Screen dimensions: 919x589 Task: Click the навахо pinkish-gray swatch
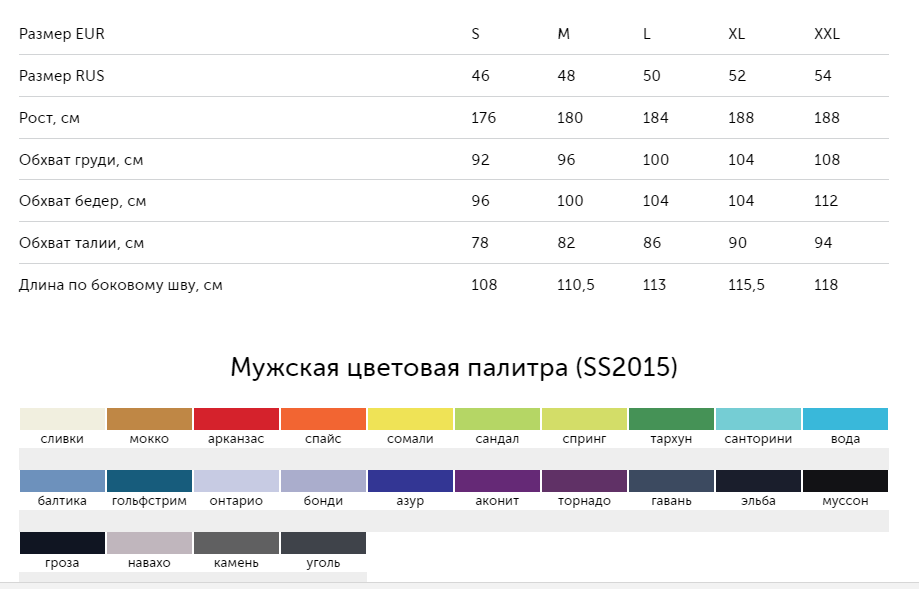149,543
